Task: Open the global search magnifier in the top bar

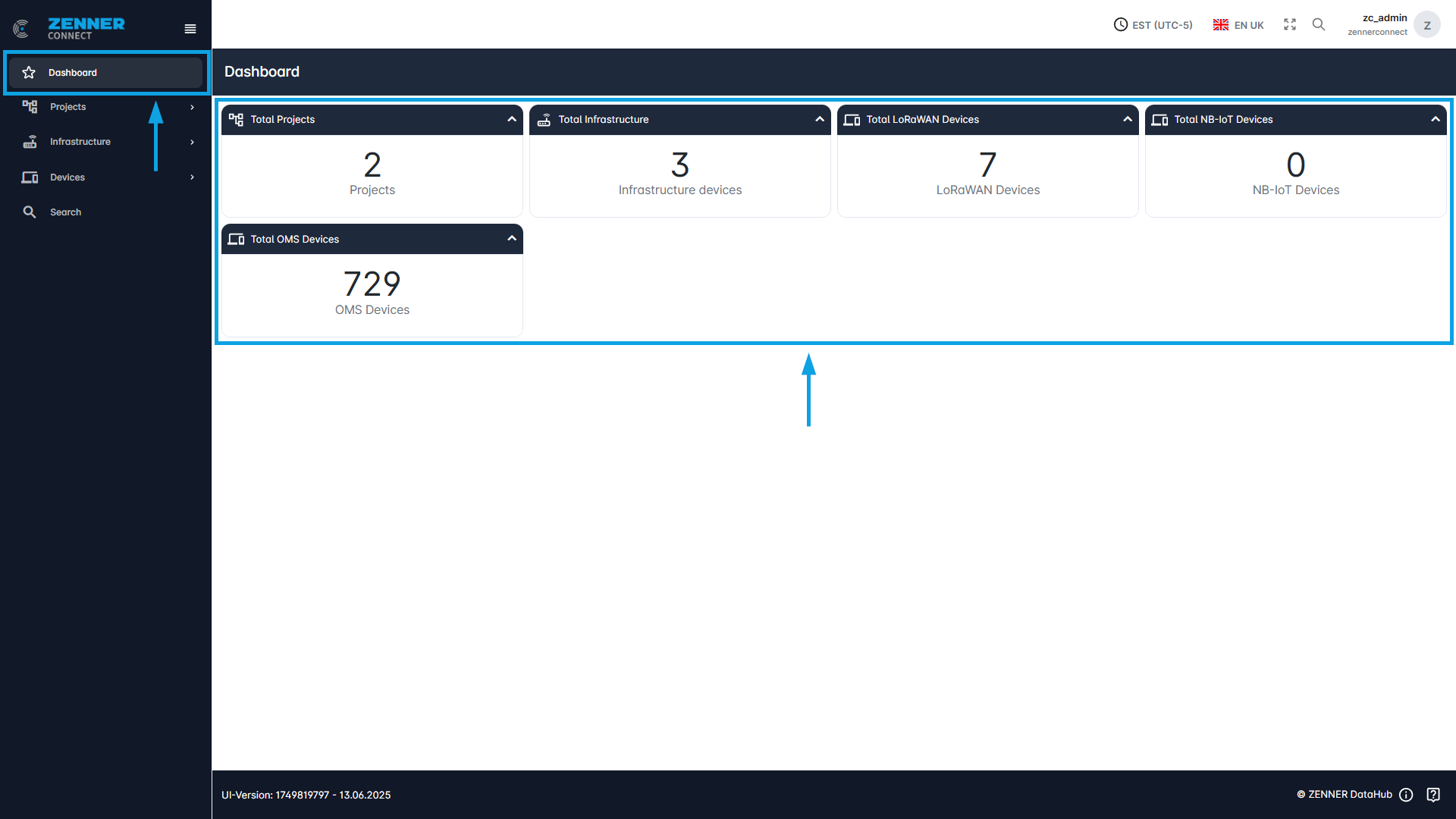Action: 1318,24
